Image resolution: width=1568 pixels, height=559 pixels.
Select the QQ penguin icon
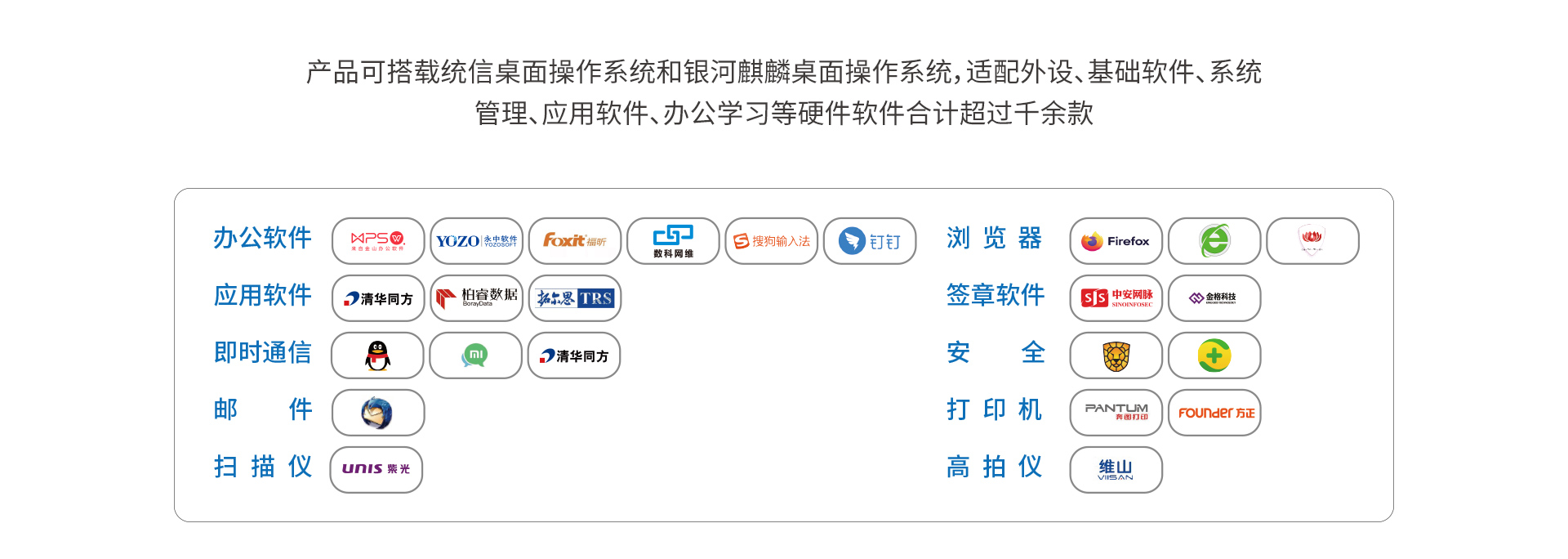pos(377,356)
